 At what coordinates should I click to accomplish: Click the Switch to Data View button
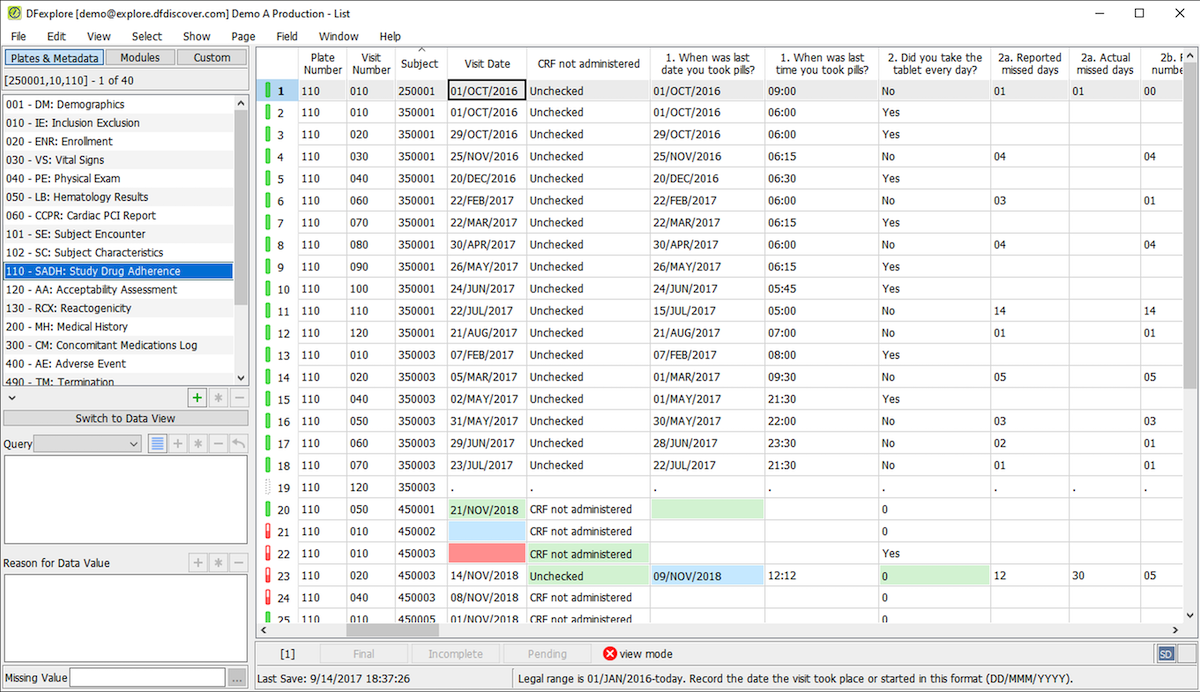coord(125,419)
